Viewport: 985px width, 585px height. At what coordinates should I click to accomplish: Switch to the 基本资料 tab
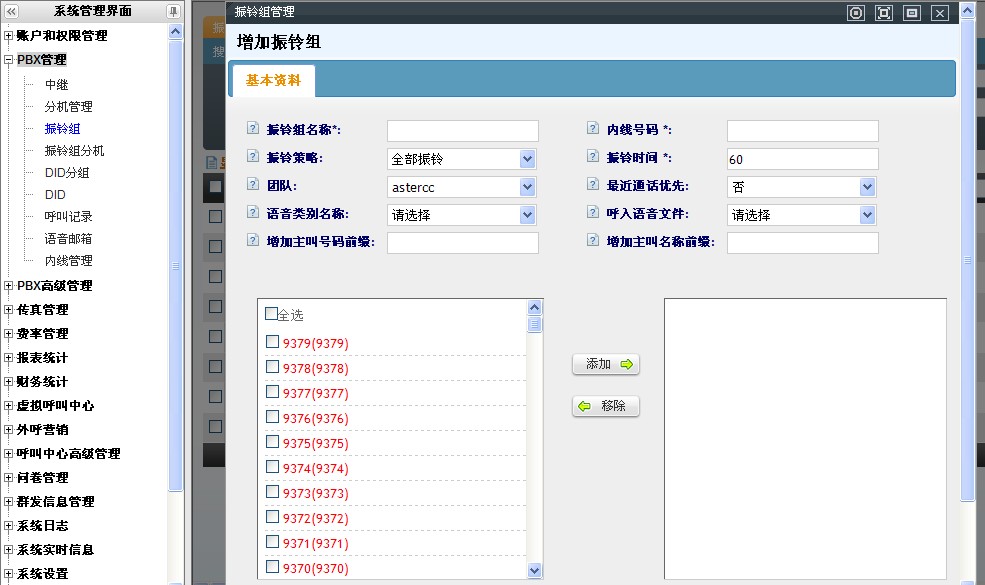[x=273, y=81]
